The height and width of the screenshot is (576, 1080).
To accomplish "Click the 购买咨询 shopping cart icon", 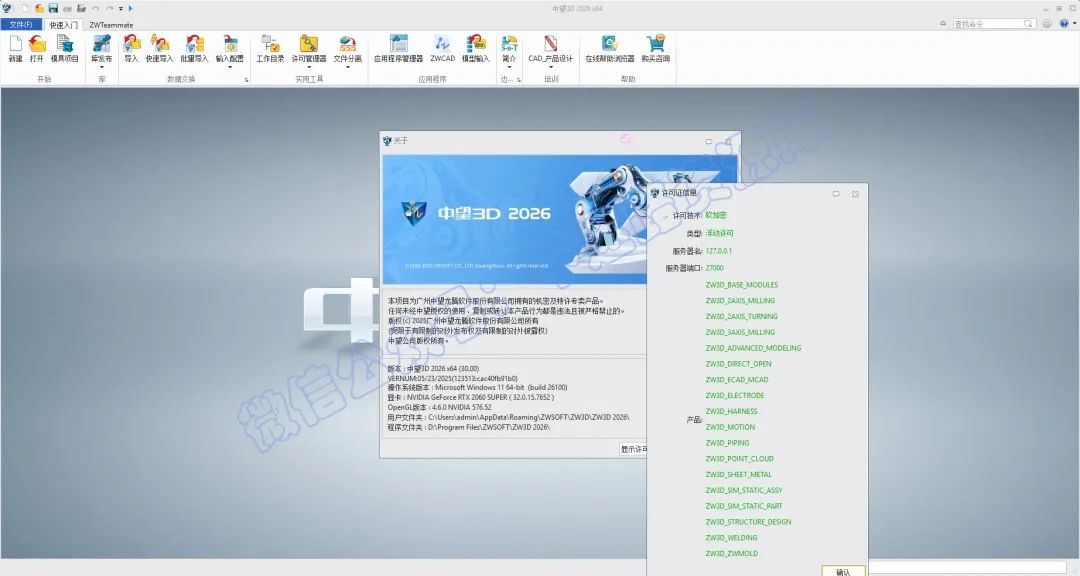I will (x=656, y=44).
